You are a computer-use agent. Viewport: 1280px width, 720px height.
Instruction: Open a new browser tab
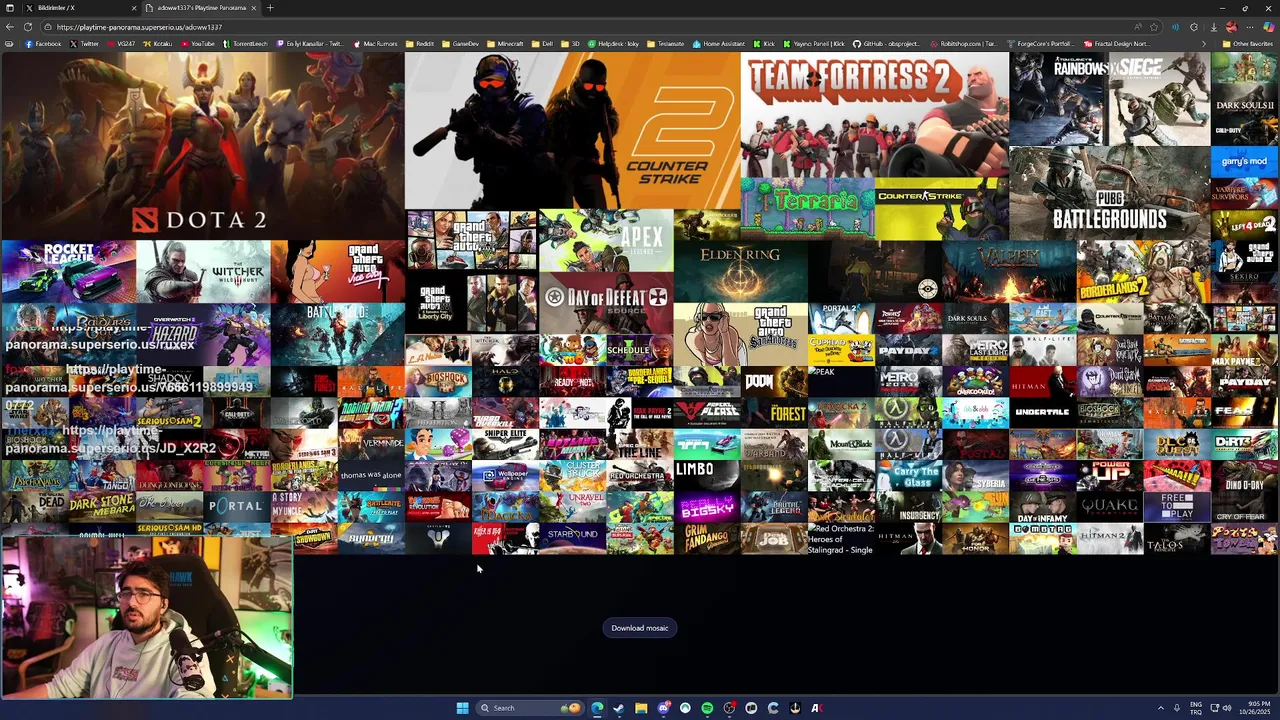(270, 8)
